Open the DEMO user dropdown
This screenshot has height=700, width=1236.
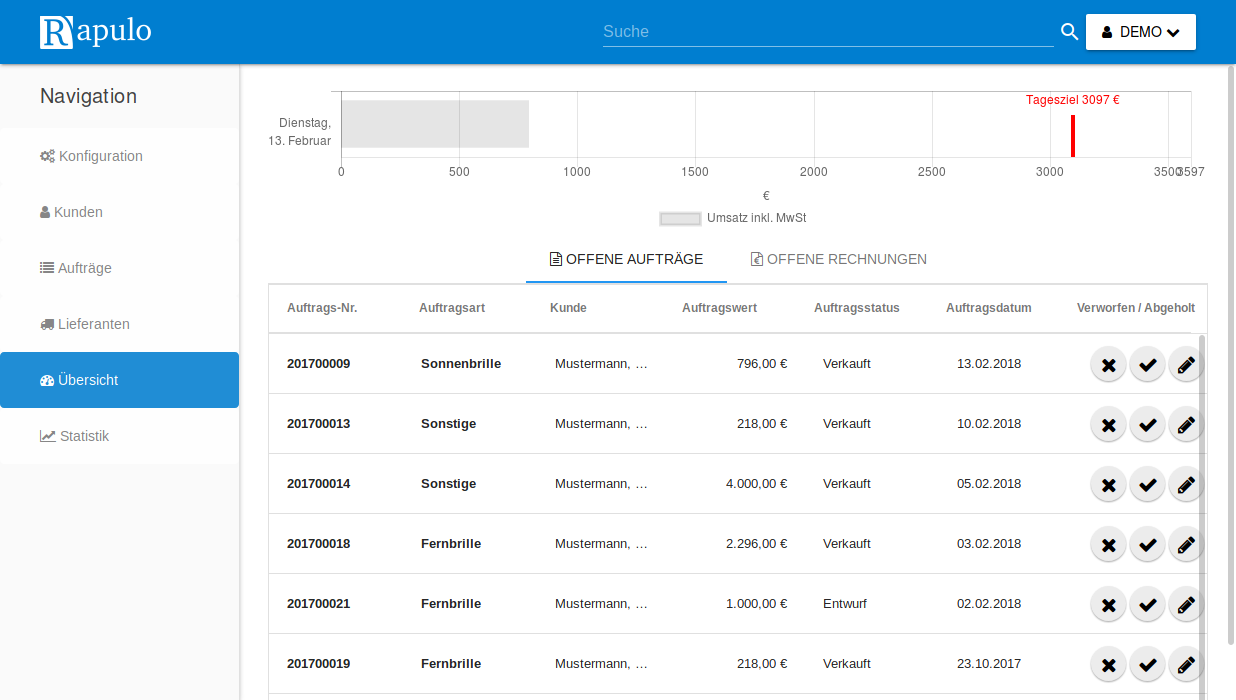(1140, 32)
